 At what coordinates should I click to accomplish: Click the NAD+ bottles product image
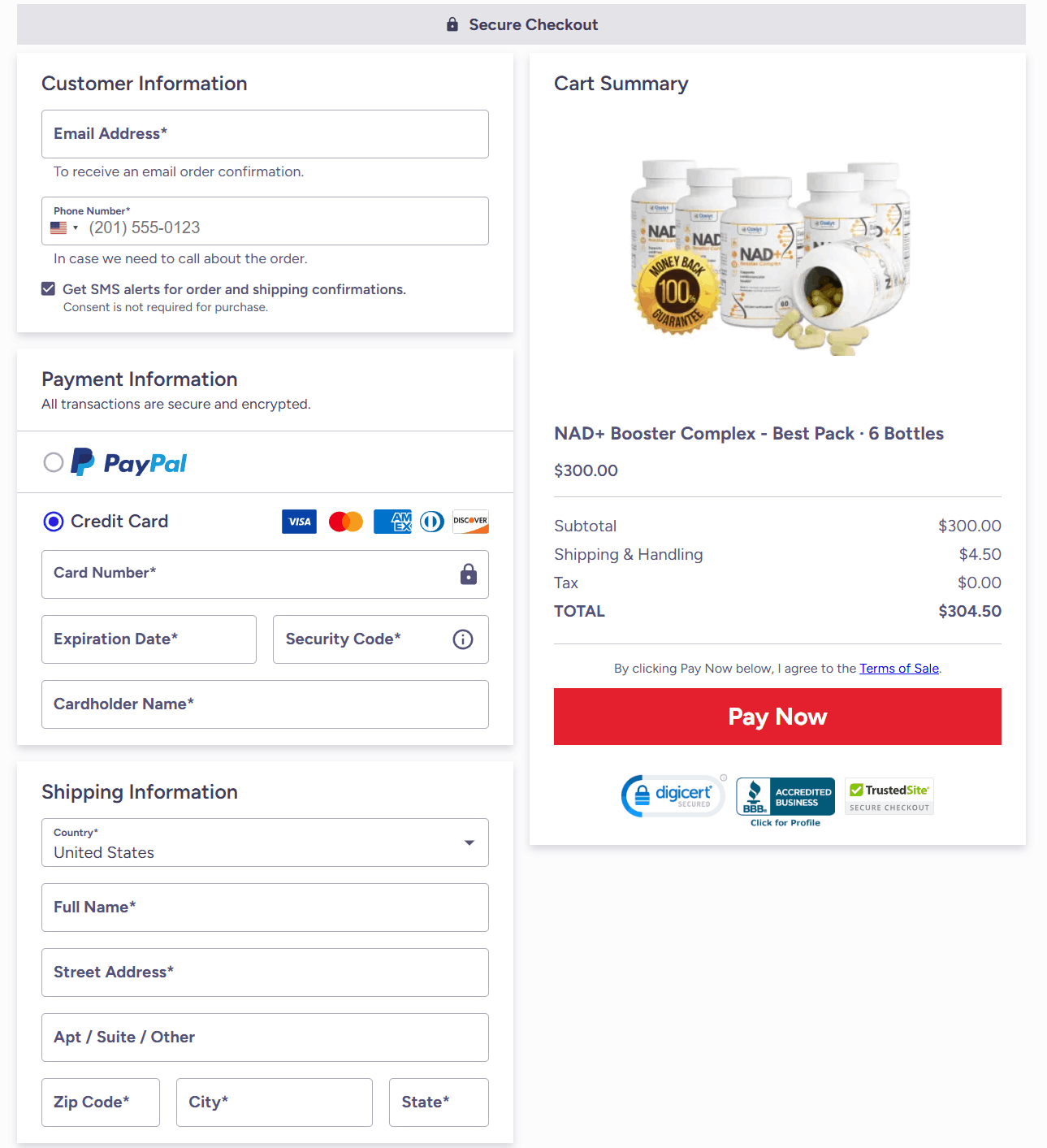coord(772,256)
